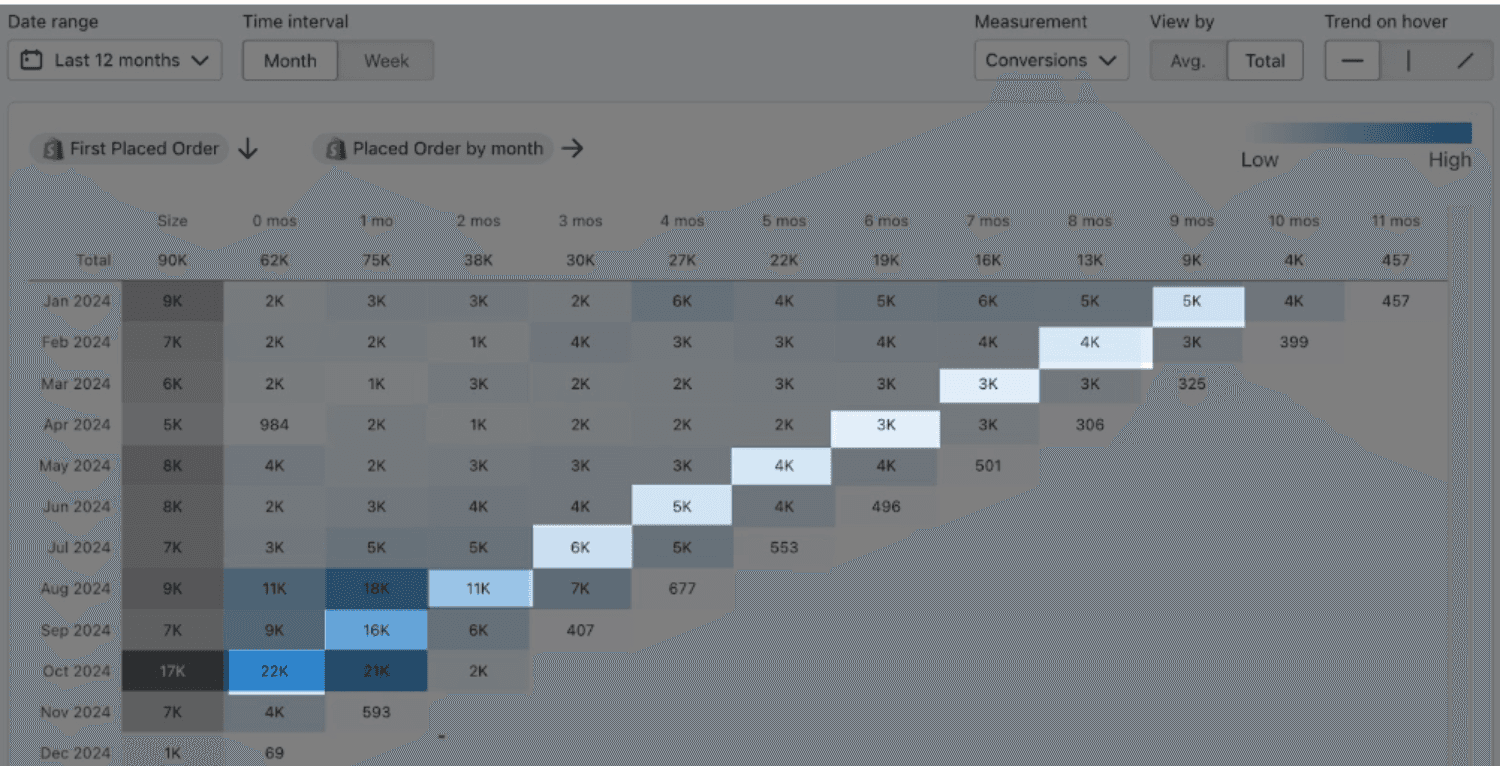Click the calendar icon in Date range
Image resolution: width=1500 pixels, height=766 pixels.
(32, 61)
